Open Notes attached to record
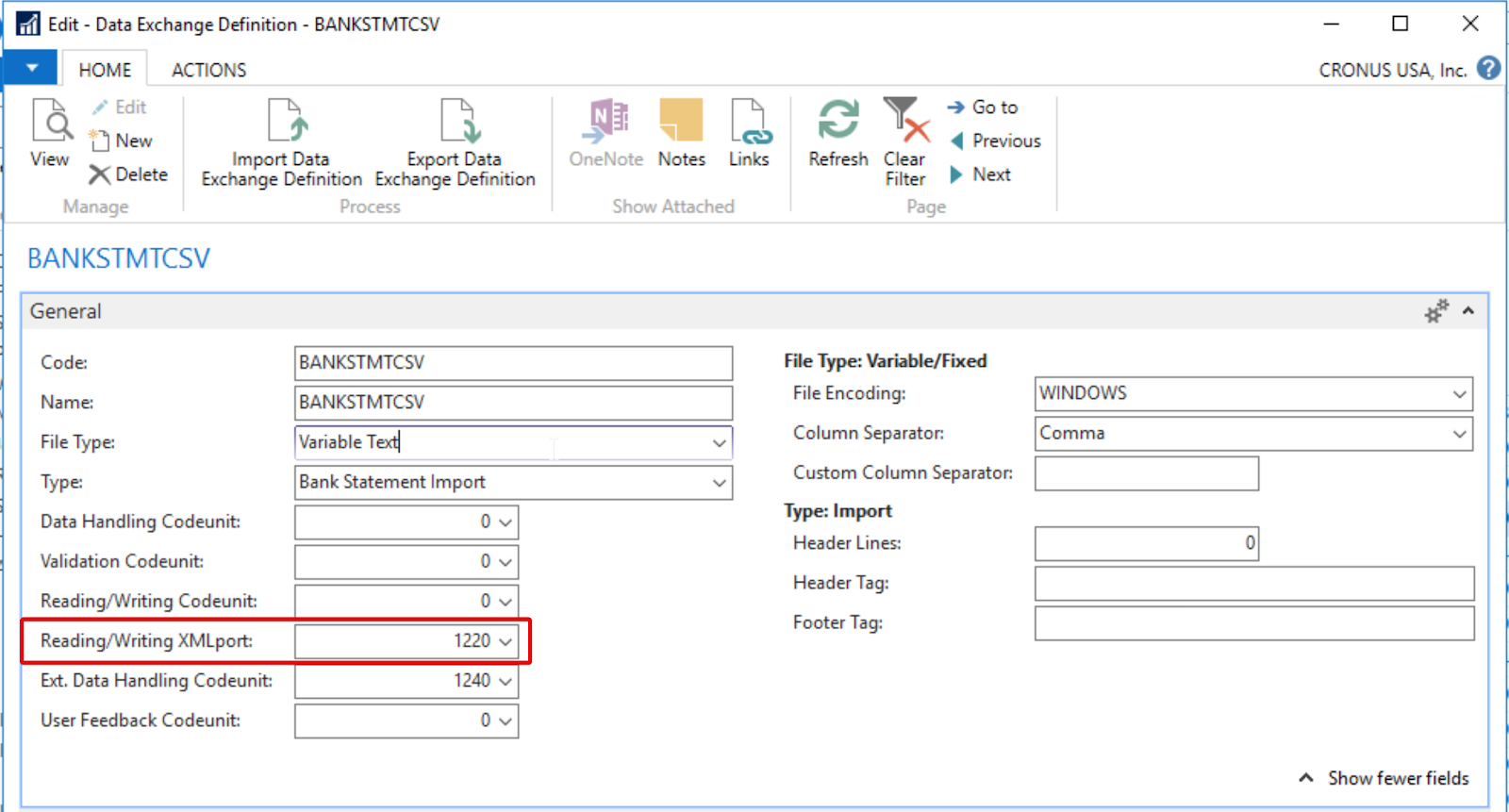This screenshot has height=812, width=1509. [x=682, y=133]
